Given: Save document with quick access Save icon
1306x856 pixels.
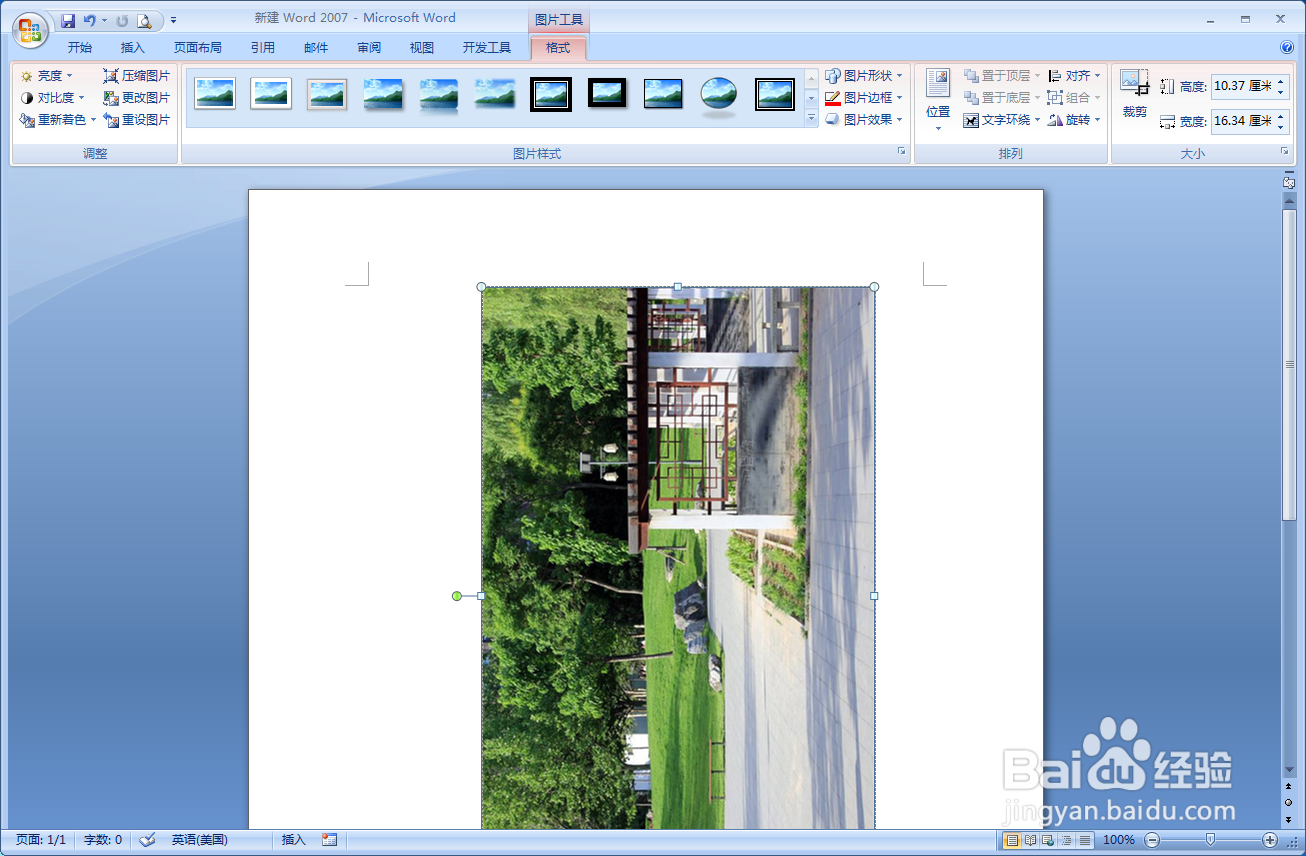Looking at the screenshot, I should (x=68, y=20).
